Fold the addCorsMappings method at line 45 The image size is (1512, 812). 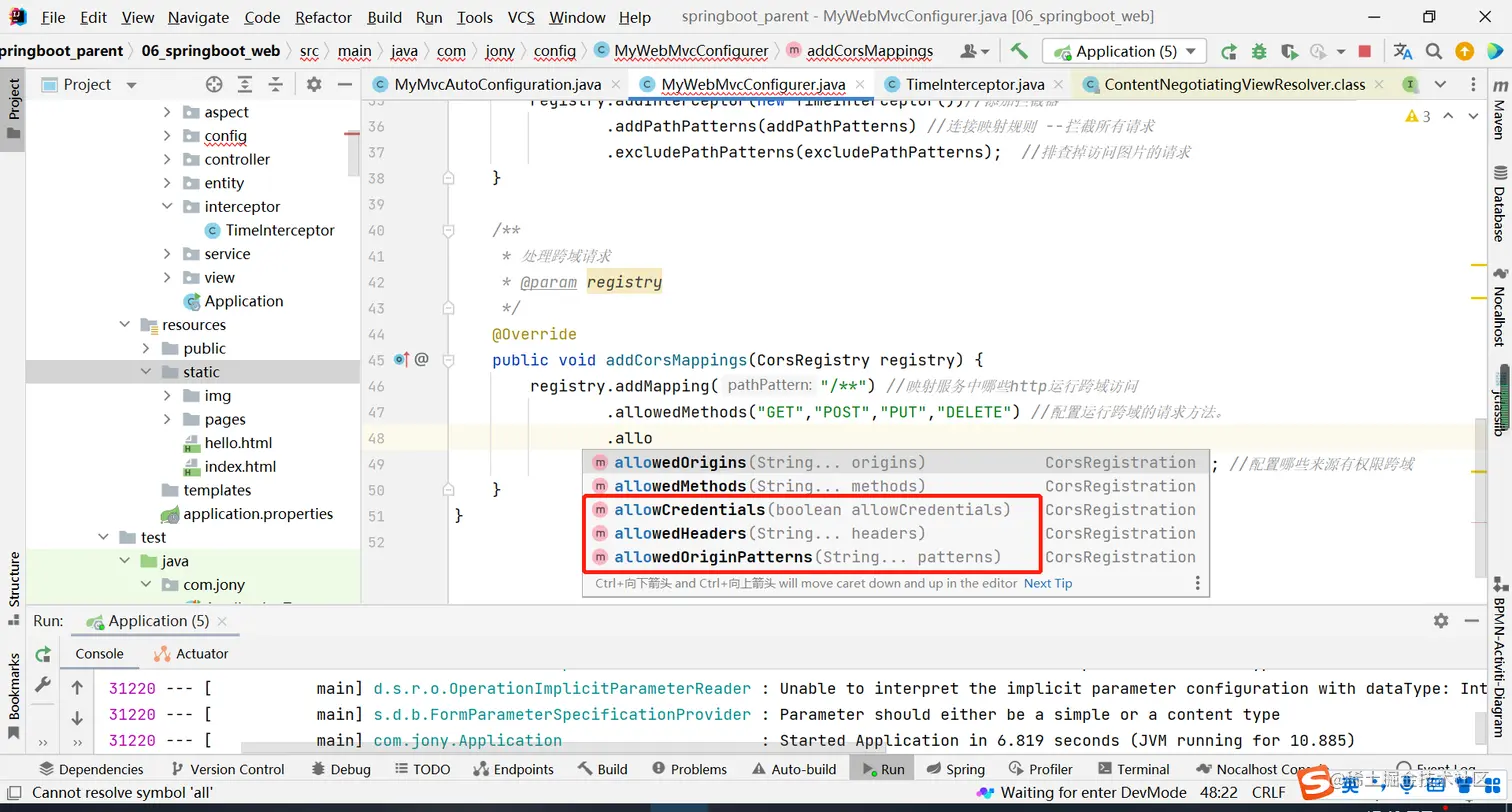449,360
